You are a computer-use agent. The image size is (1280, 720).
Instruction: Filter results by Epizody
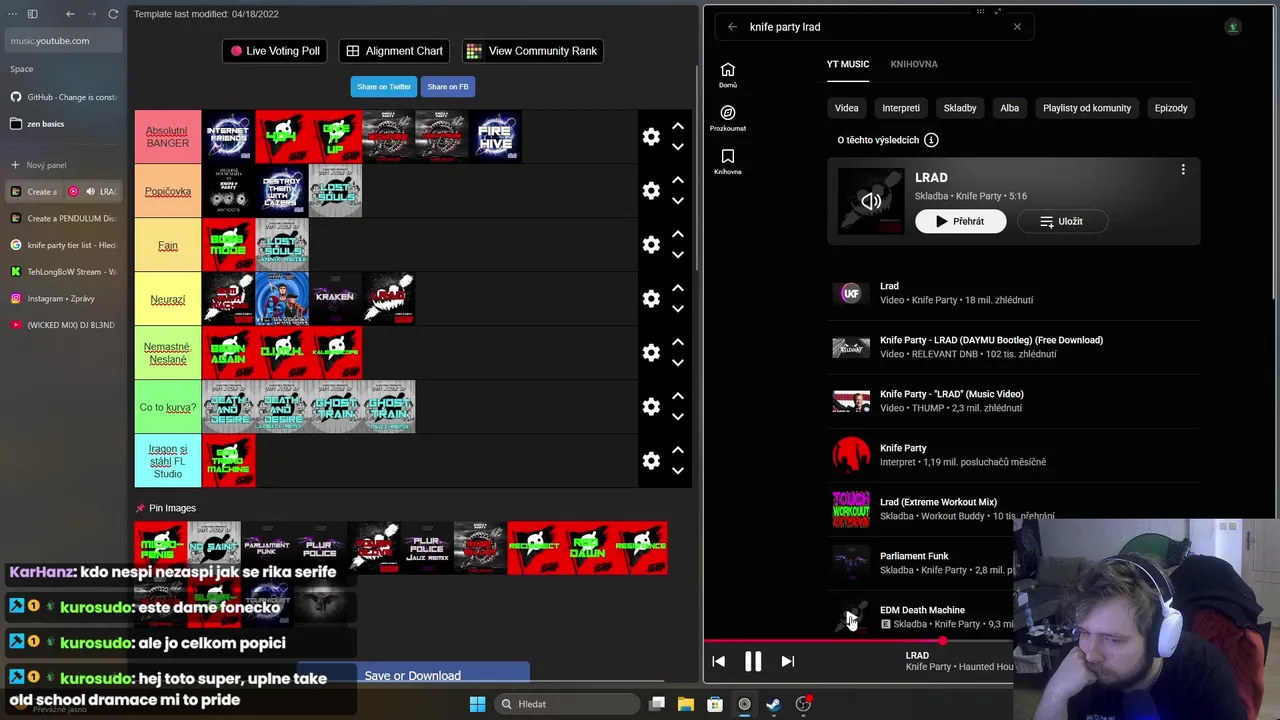point(1171,108)
